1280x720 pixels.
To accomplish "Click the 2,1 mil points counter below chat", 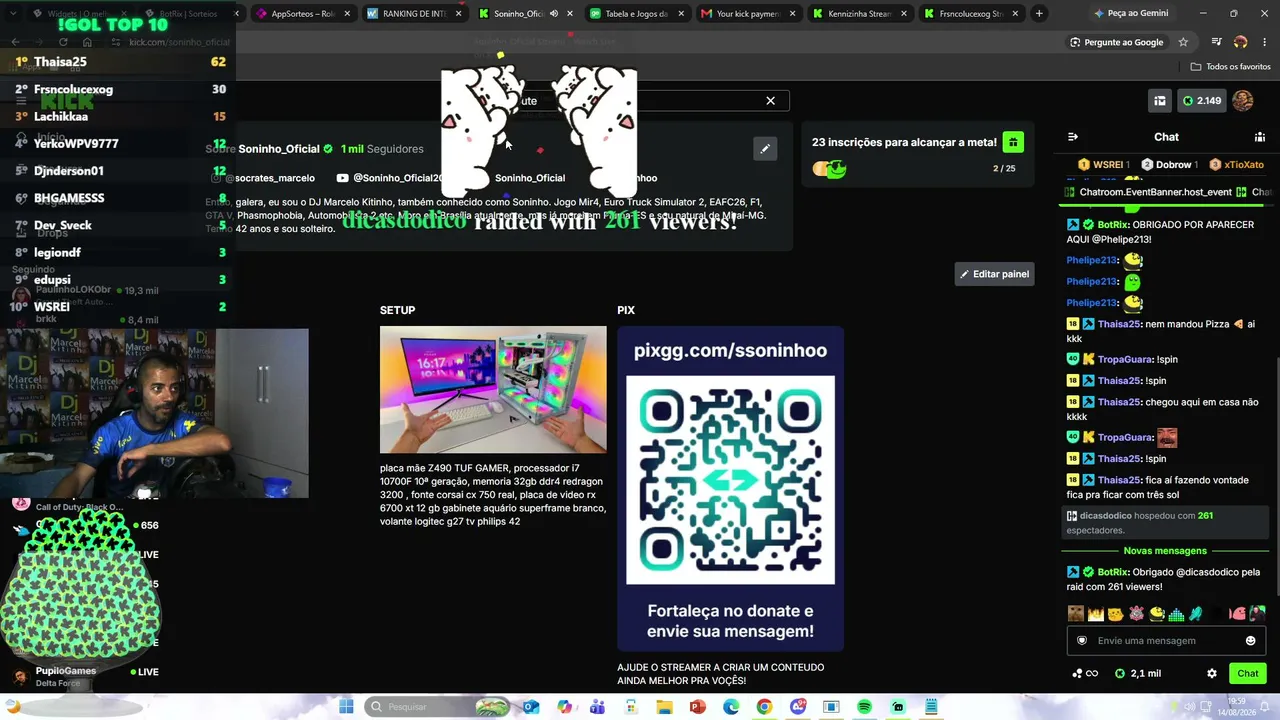I will point(1138,673).
